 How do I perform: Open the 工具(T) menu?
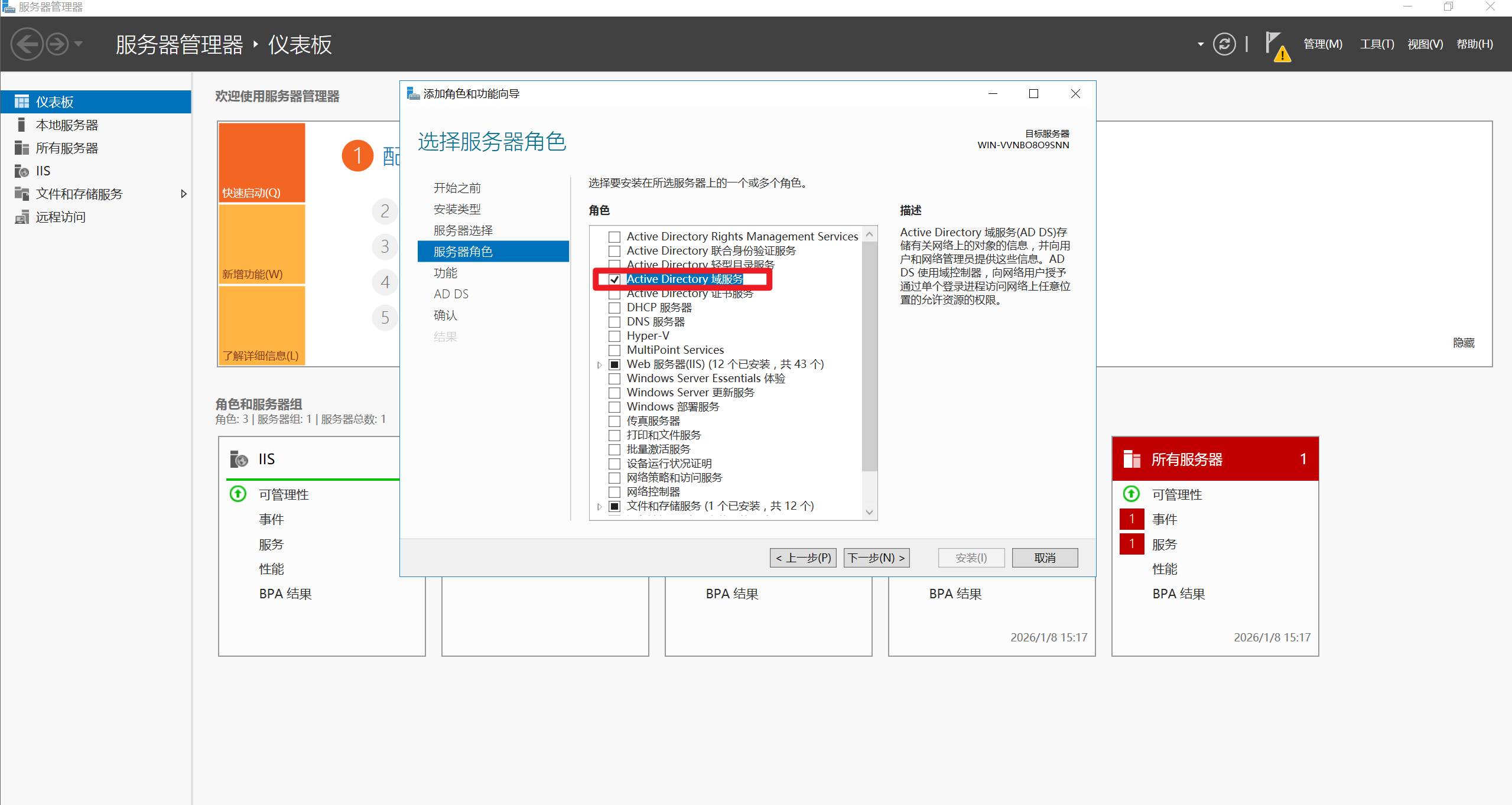1376,44
